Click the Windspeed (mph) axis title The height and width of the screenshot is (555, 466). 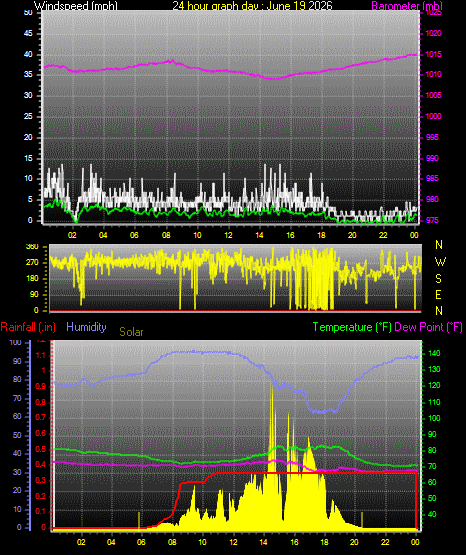pos(76,6)
